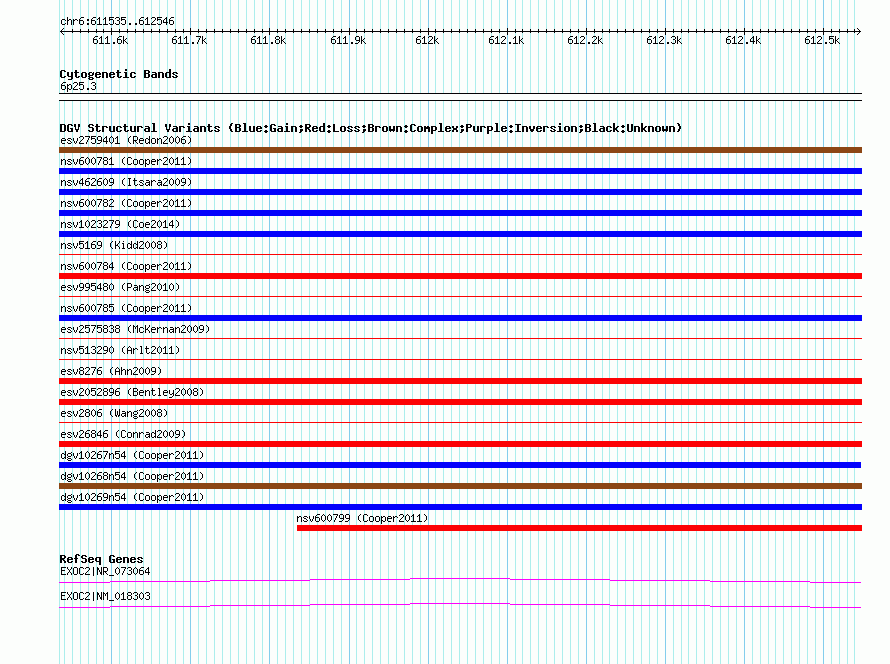Click the ruler's right end arrow
Screen dimensions: 890x664
(859, 31)
